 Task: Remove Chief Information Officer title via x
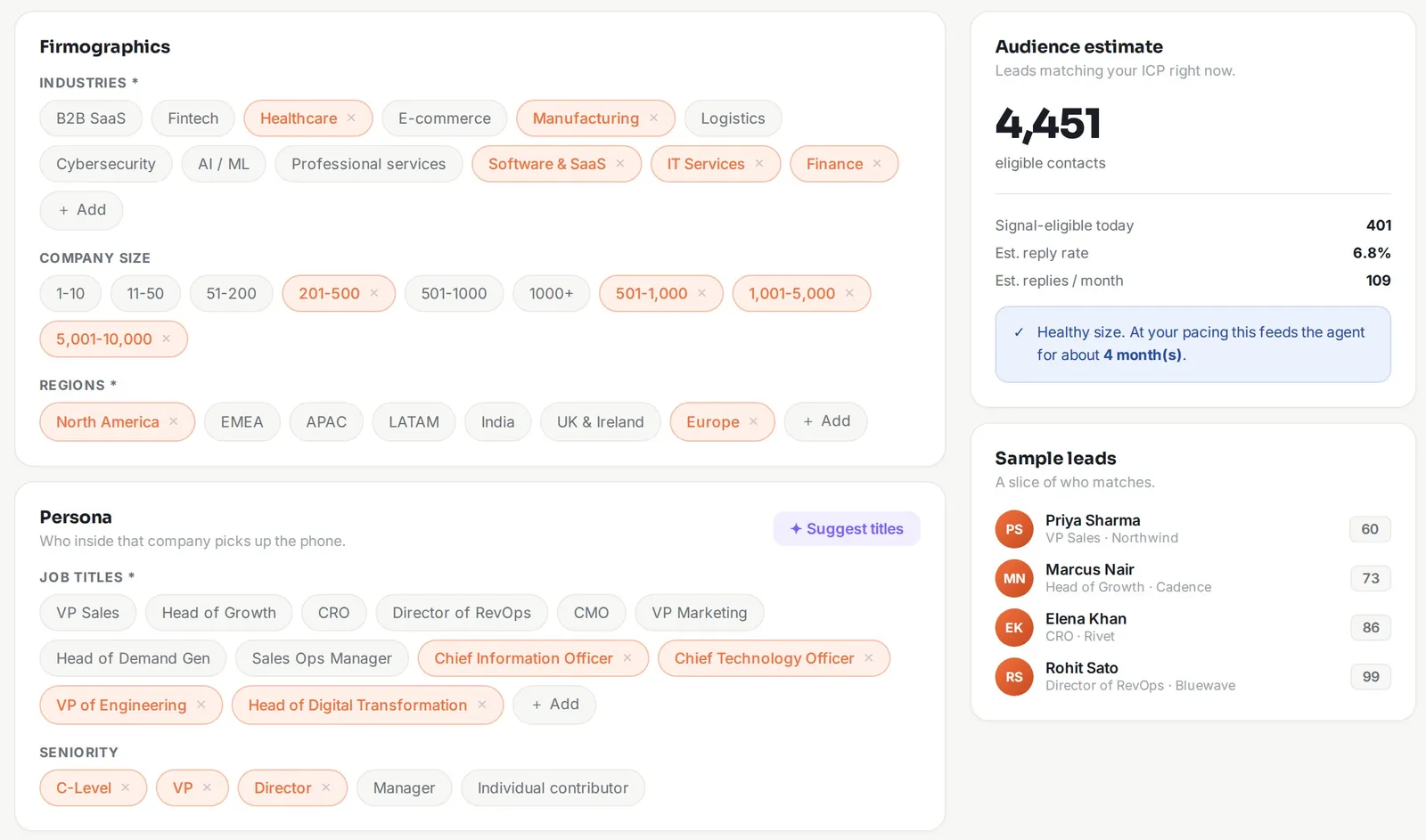click(627, 658)
